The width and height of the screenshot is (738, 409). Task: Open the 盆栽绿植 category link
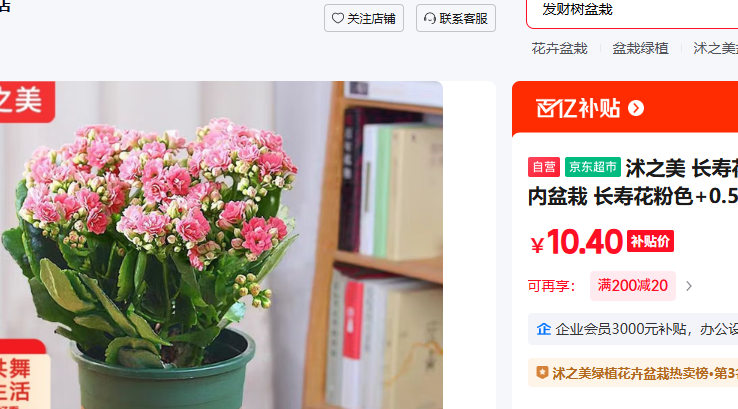[640, 48]
